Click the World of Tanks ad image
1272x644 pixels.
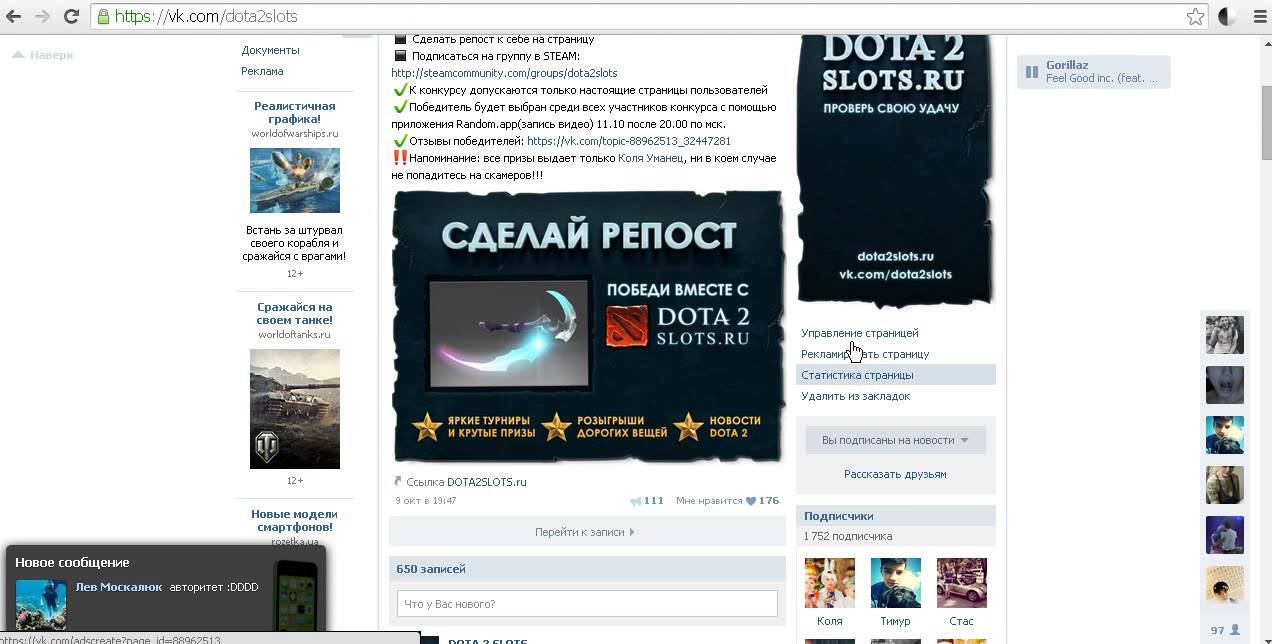[295, 408]
